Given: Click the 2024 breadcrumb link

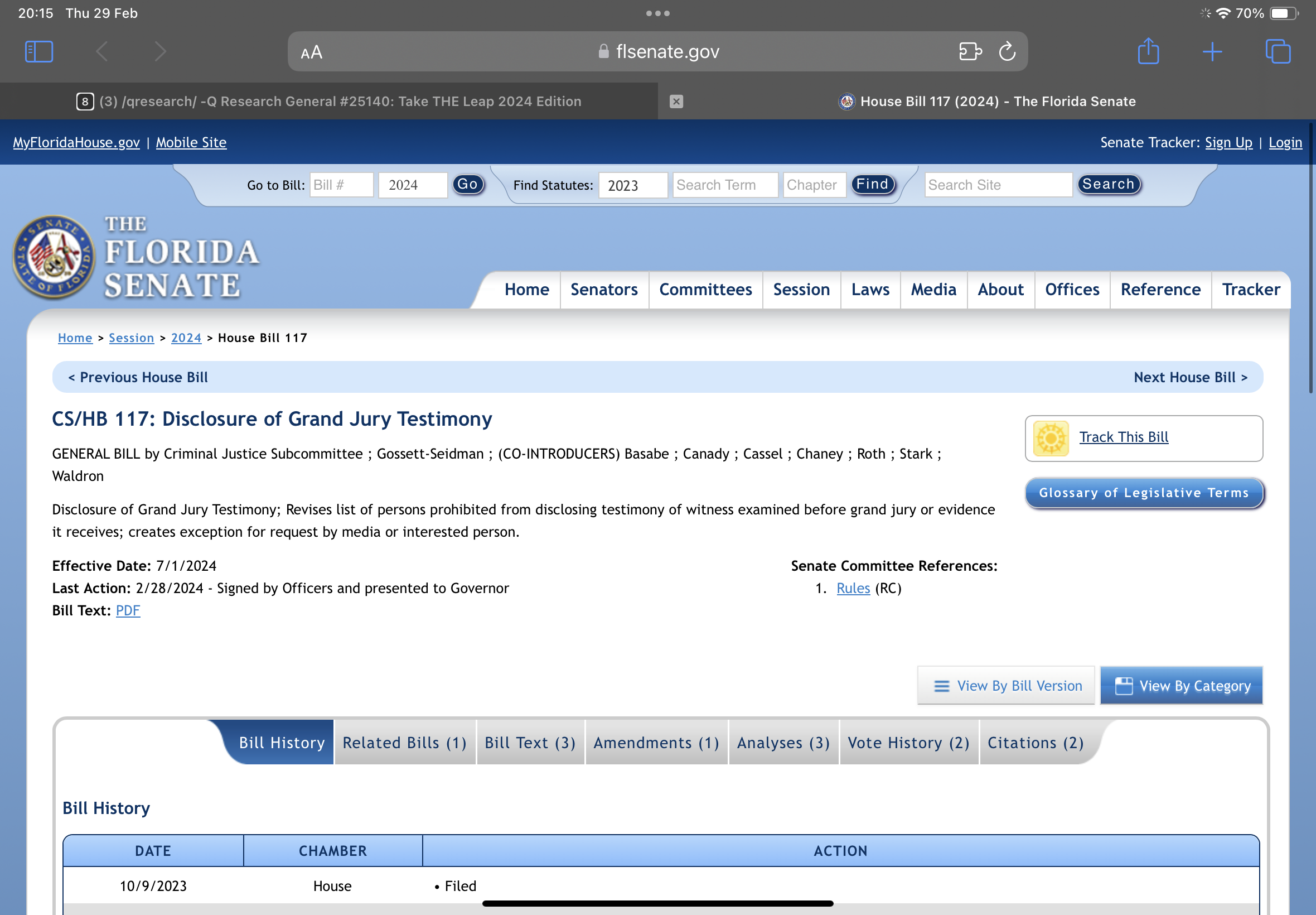Looking at the screenshot, I should (186, 338).
